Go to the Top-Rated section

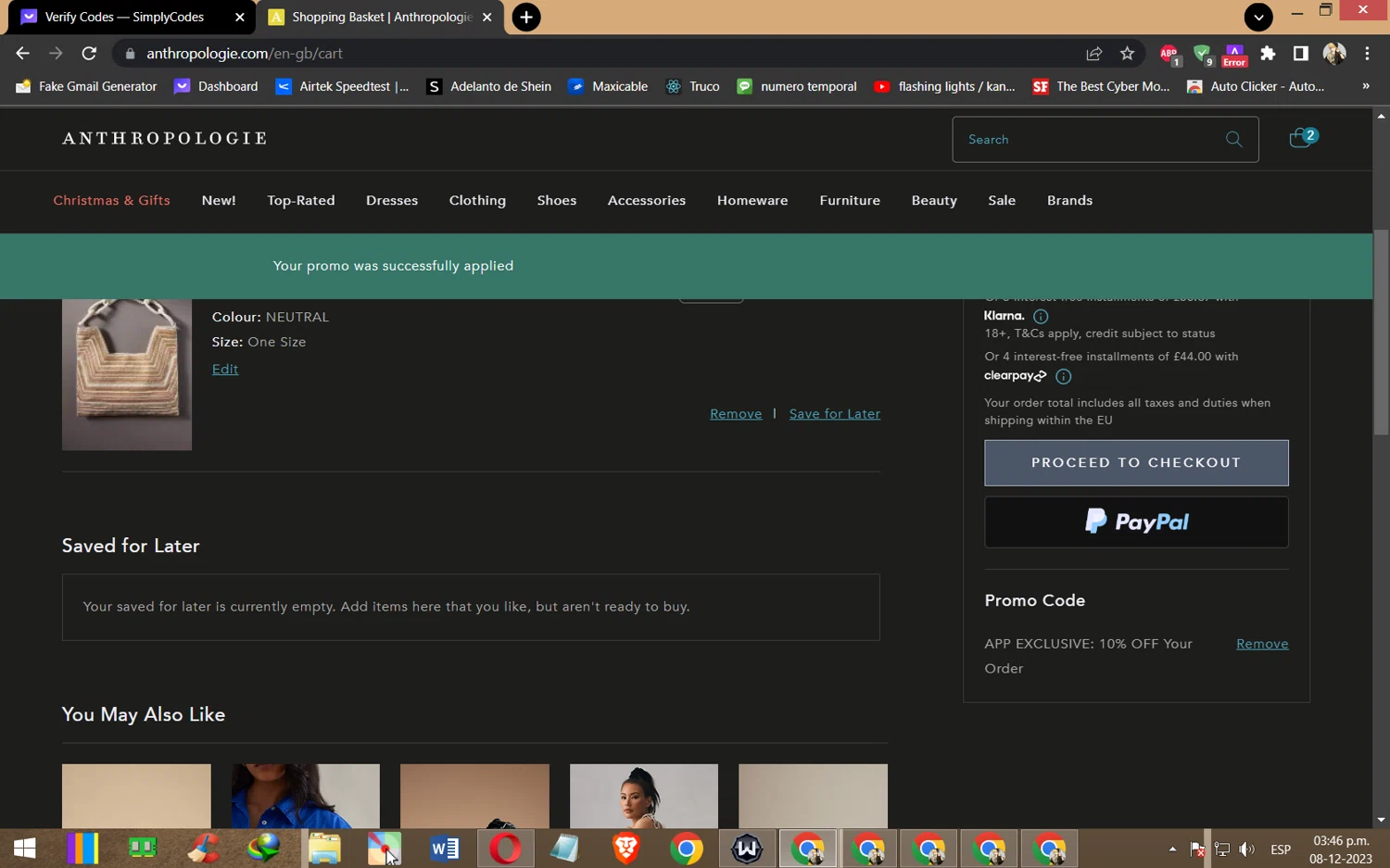(x=301, y=201)
